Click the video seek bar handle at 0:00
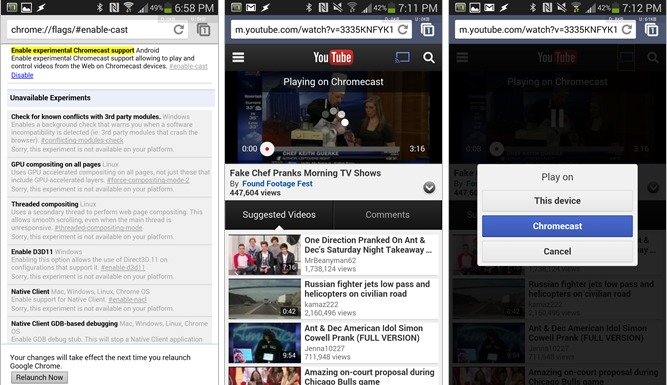Screen dimensions: 667x385 (x=267, y=149)
